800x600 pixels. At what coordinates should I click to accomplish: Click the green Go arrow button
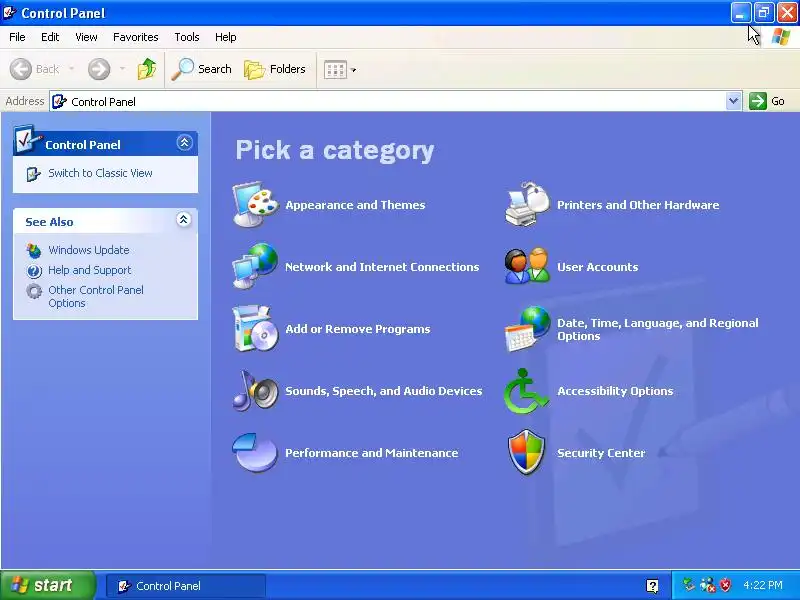[x=758, y=101]
